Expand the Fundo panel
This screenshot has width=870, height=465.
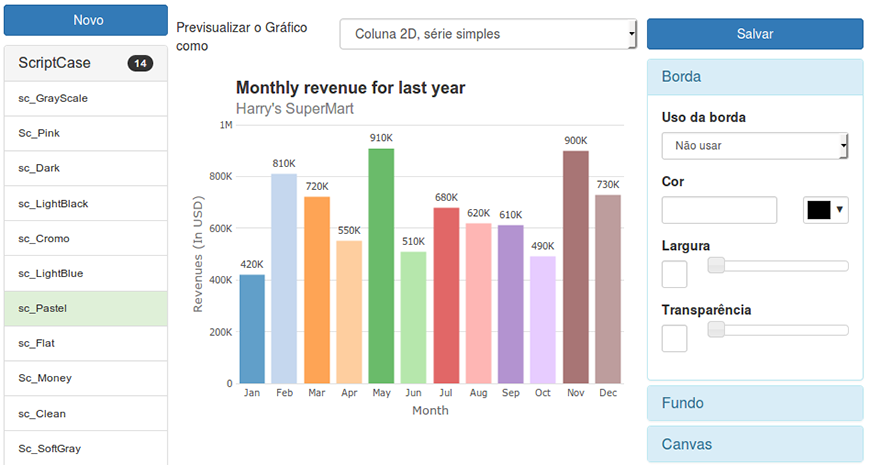[x=755, y=403]
